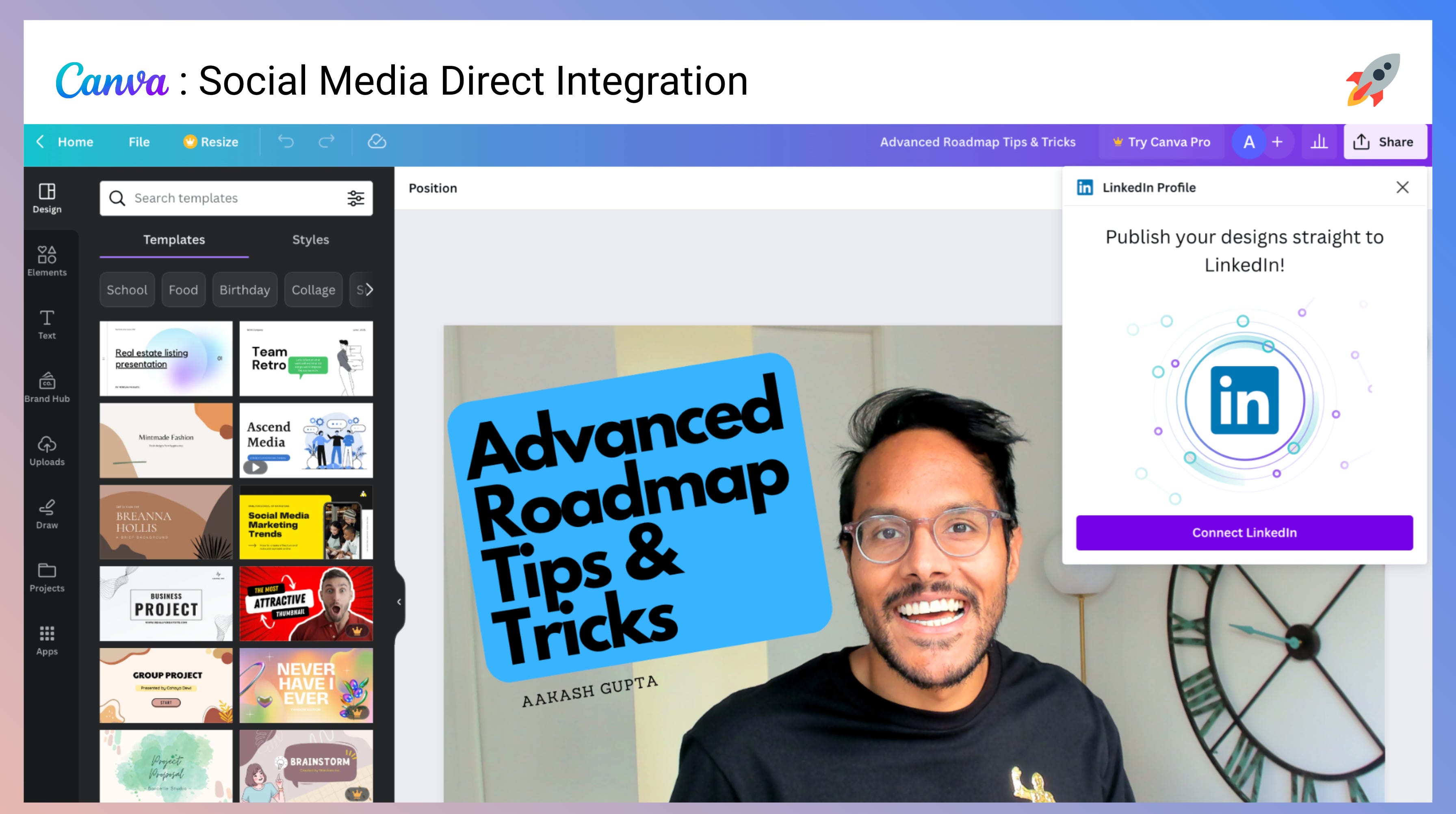
Task: Open the Design panel in sidebar
Action: (47, 198)
